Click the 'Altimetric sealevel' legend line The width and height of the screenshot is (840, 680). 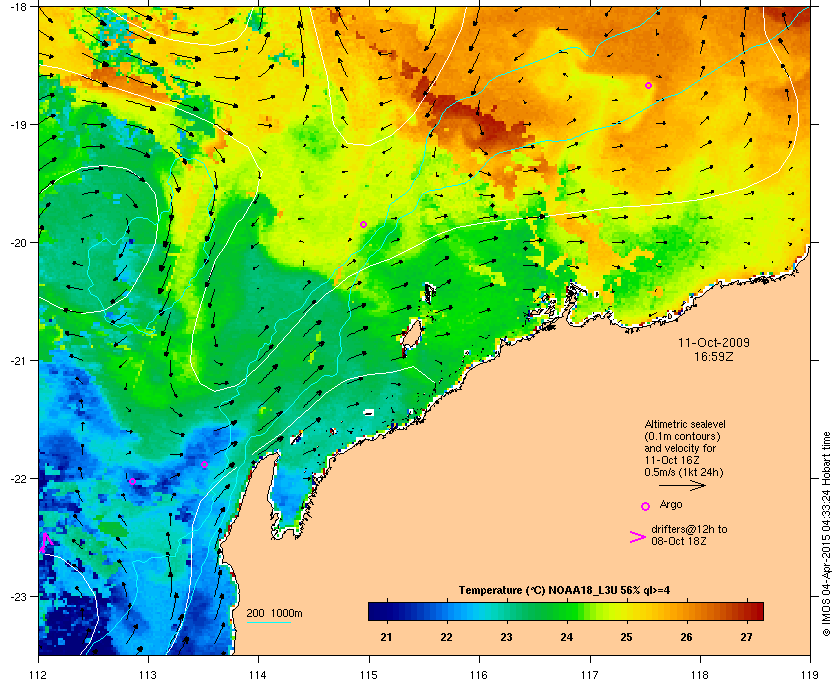click(685, 424)
